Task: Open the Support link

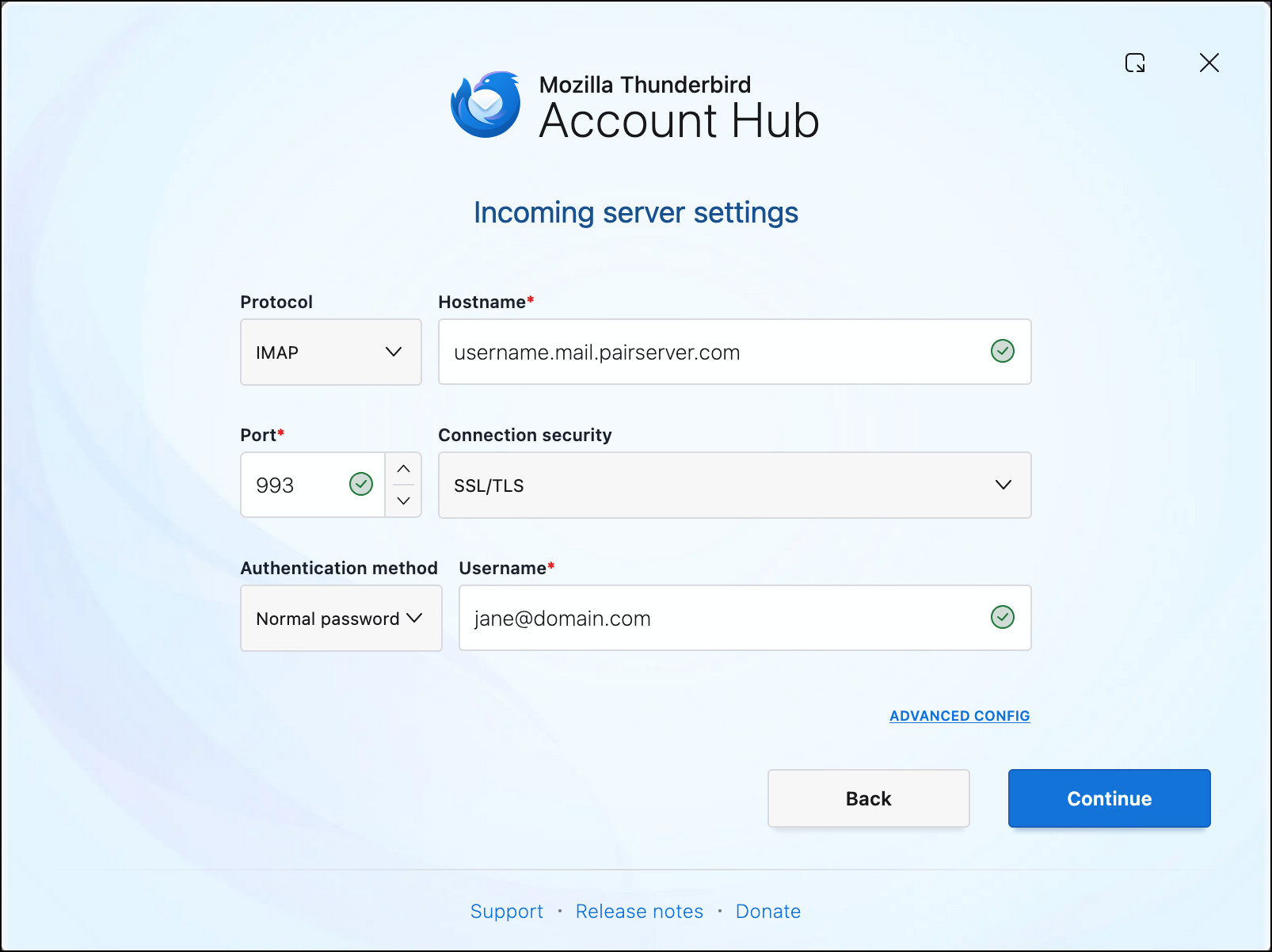Action: [x=507, y=912]
